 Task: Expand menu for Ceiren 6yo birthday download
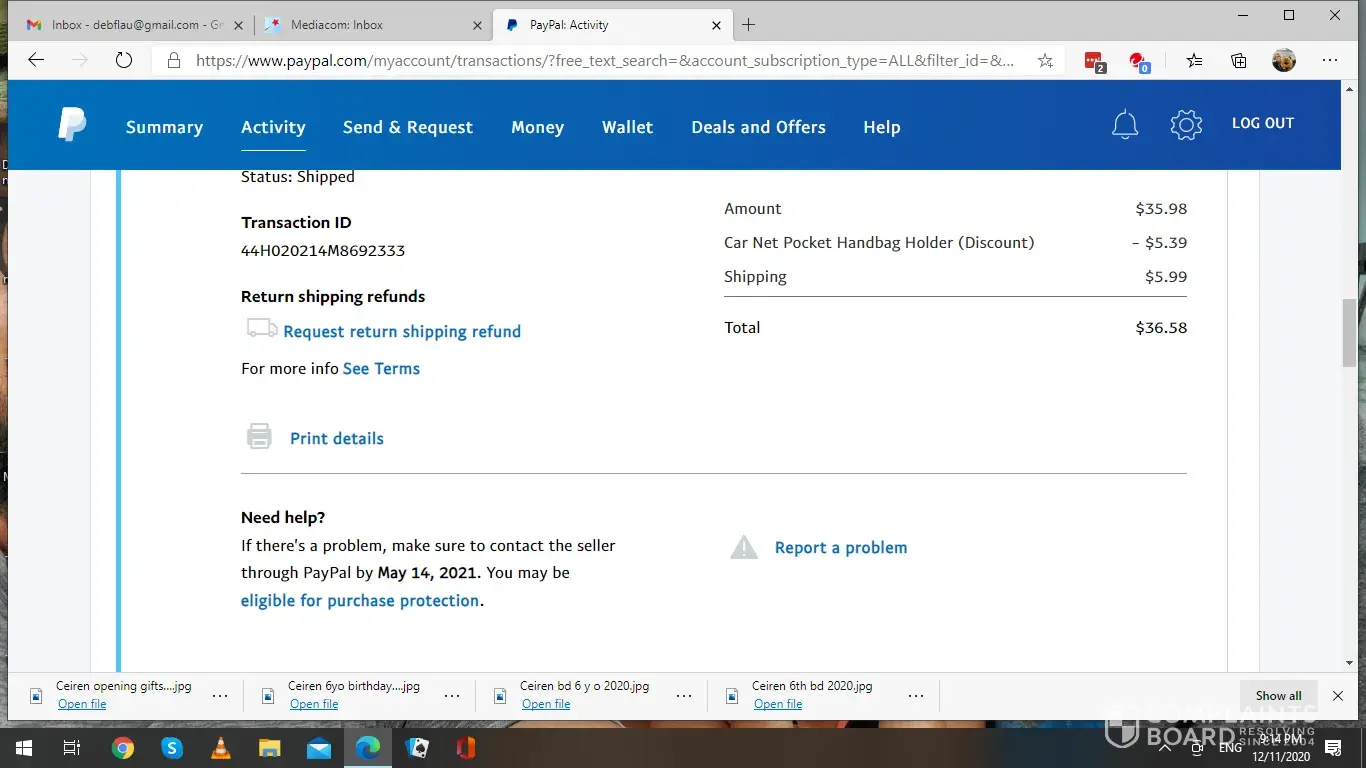tap(452, 696)
